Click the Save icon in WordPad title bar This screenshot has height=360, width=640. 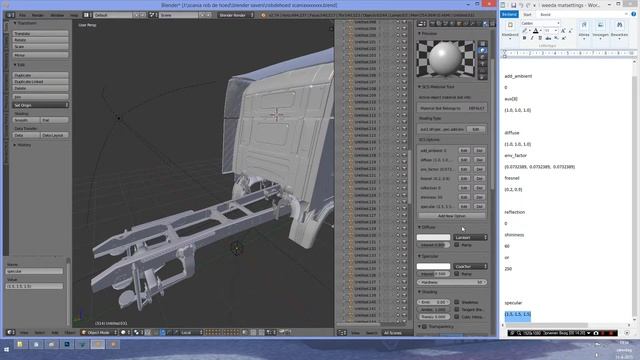pos(513,5)
